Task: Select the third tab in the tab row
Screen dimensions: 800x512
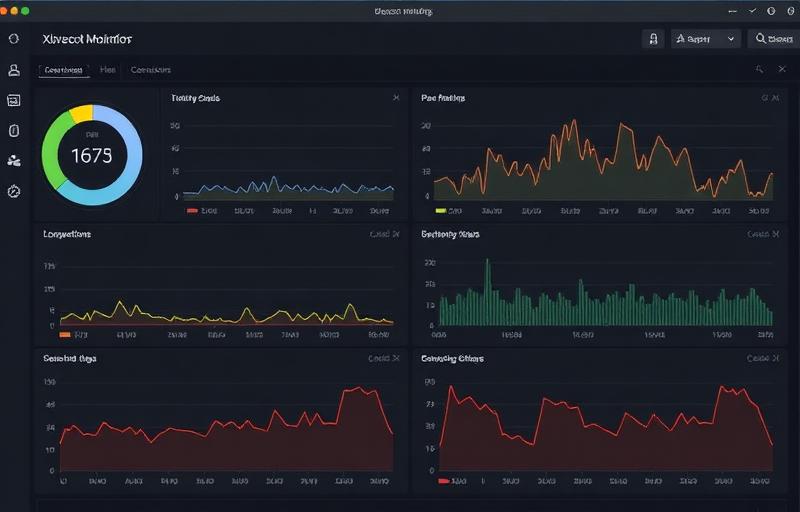Action: [151, 70]
